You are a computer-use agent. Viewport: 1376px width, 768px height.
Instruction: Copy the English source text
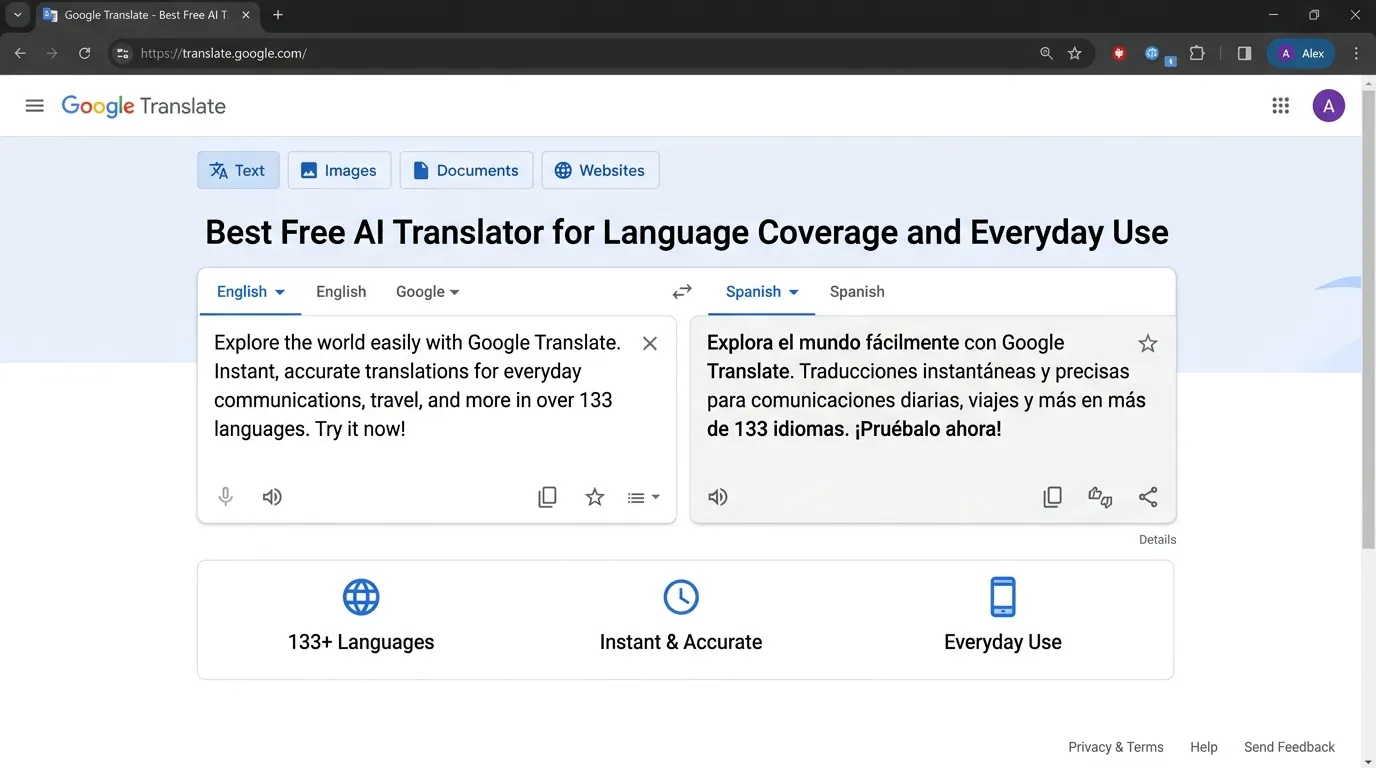click(547, 497)
